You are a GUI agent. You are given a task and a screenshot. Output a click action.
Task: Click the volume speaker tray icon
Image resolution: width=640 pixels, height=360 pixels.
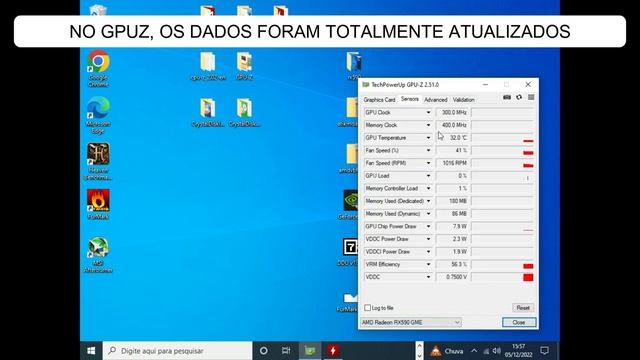497,351
